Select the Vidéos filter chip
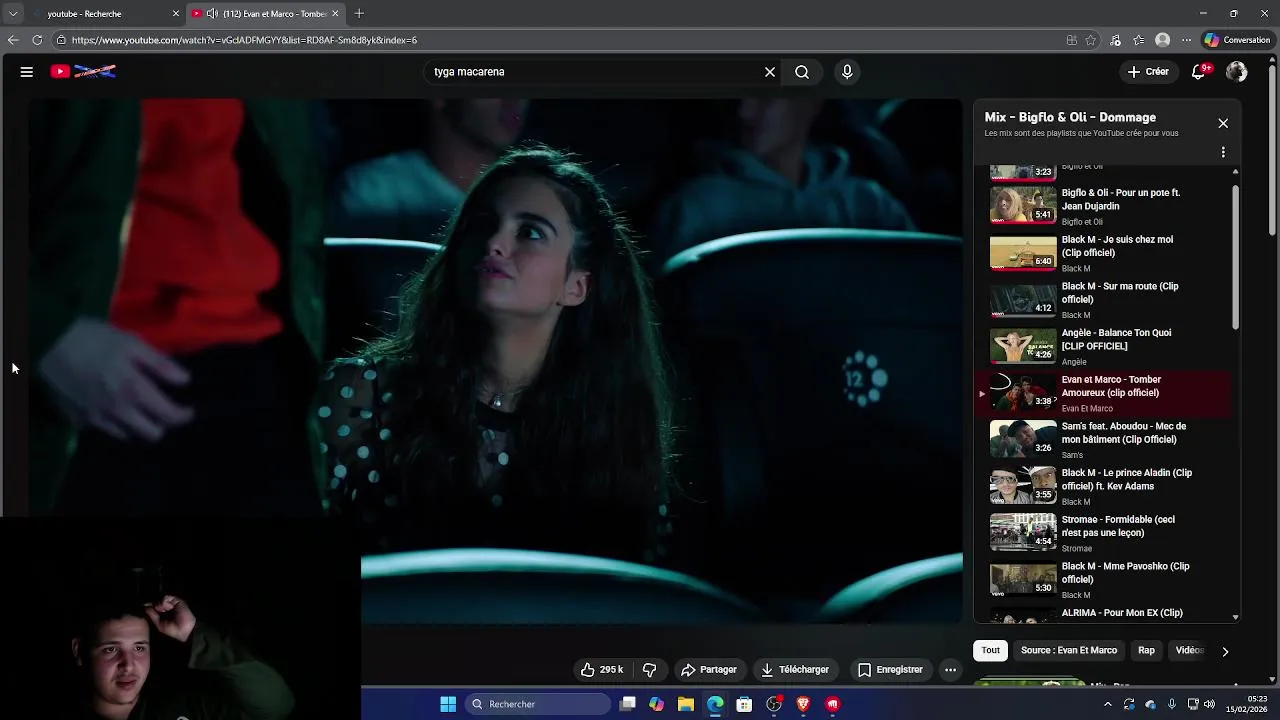1280x720 pixels. 1188,650
